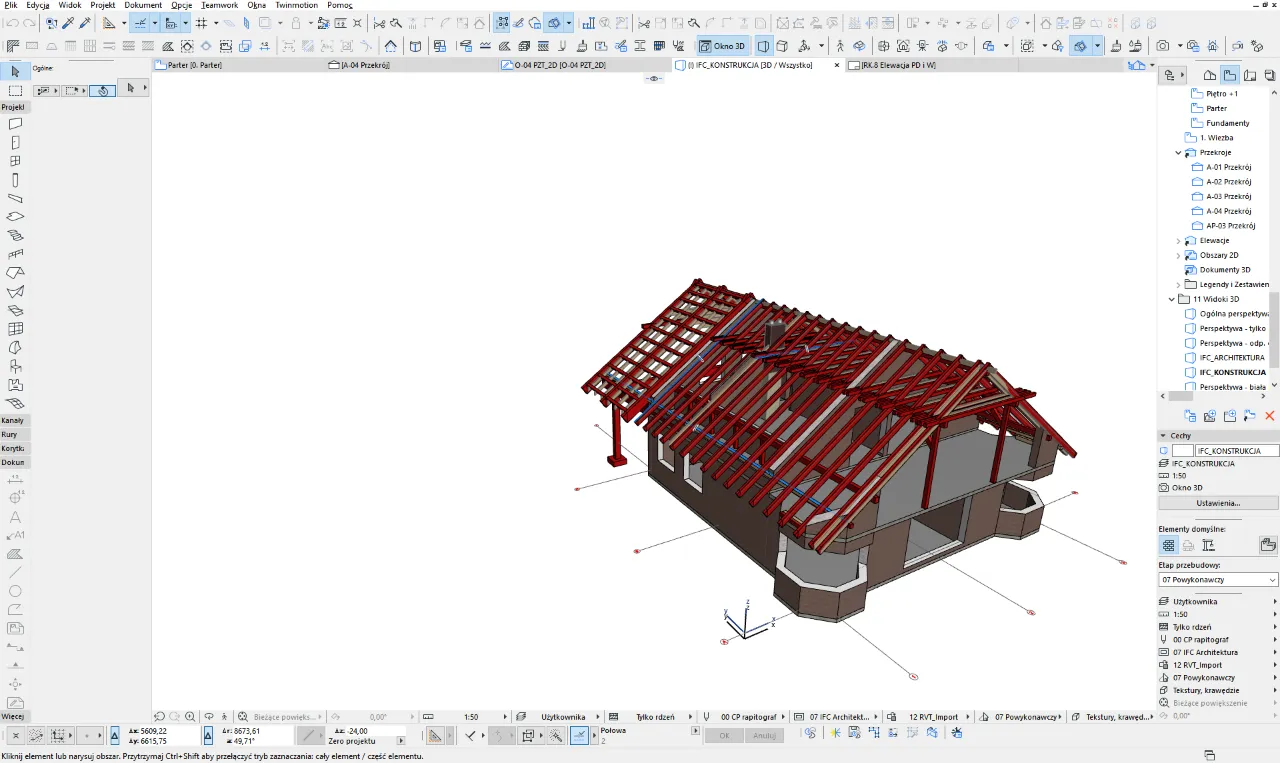The height and width of the screenshot is (763, 1280).
Task: Select Fundamenty story in the navigator
Action: [x=1227, y=124]
